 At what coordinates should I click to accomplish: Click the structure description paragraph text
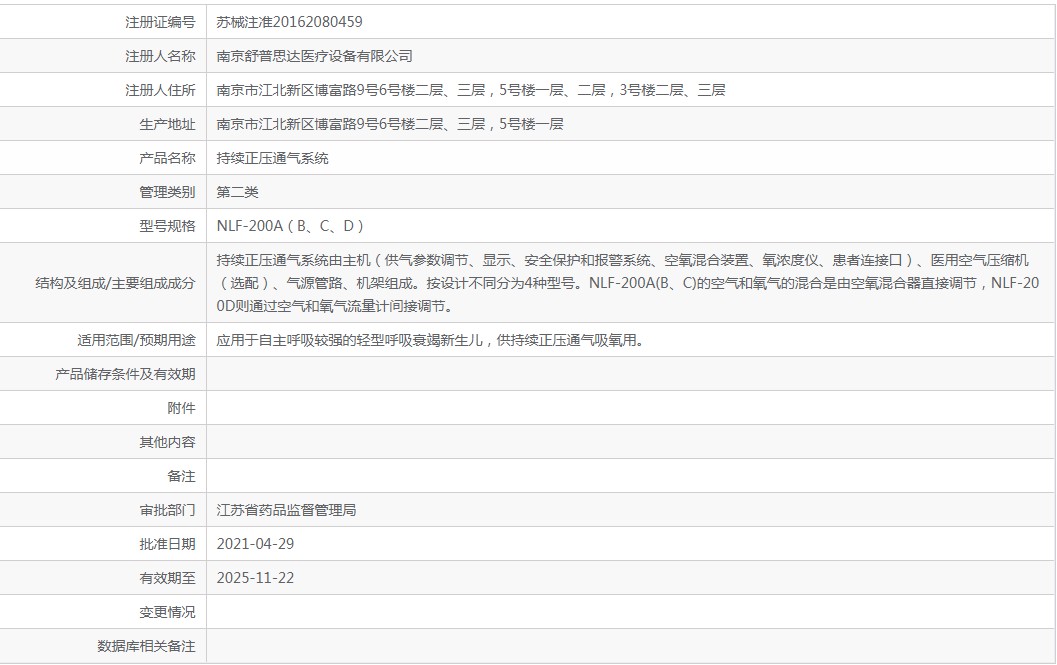[x=628, y=283]
